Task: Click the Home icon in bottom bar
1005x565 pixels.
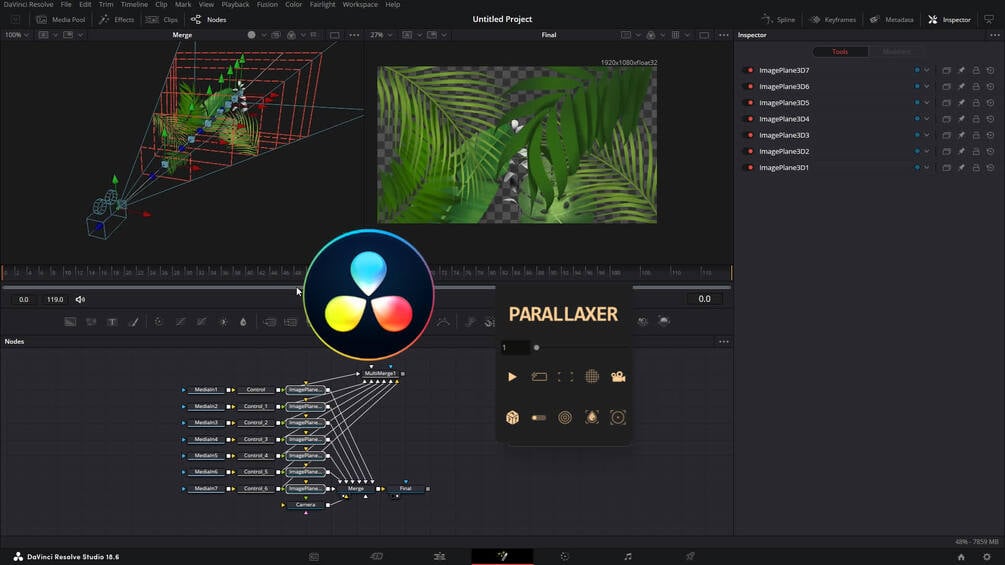Action: coord(961,557)
